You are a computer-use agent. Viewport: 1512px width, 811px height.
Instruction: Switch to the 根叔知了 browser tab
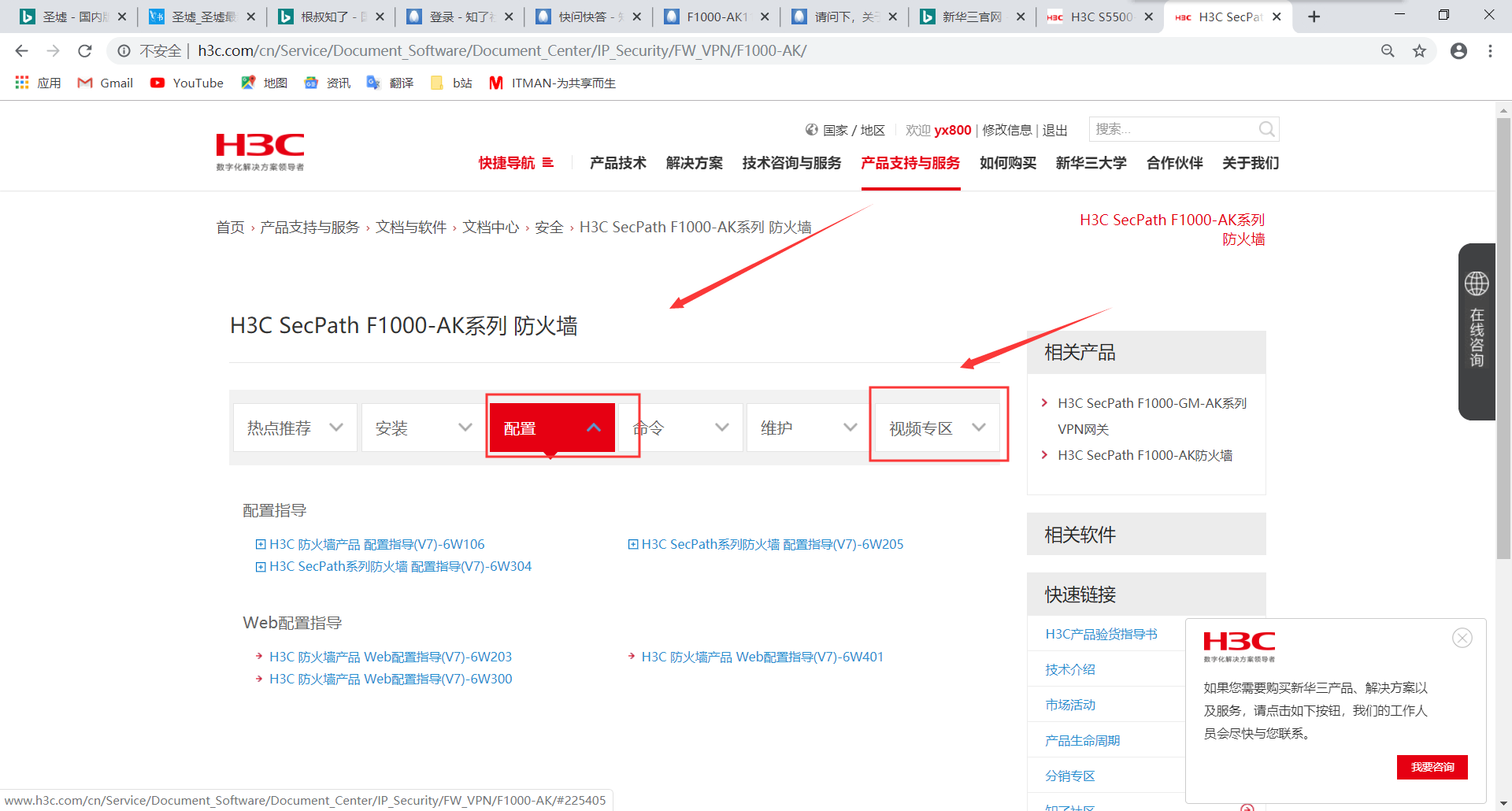point(330,17)
